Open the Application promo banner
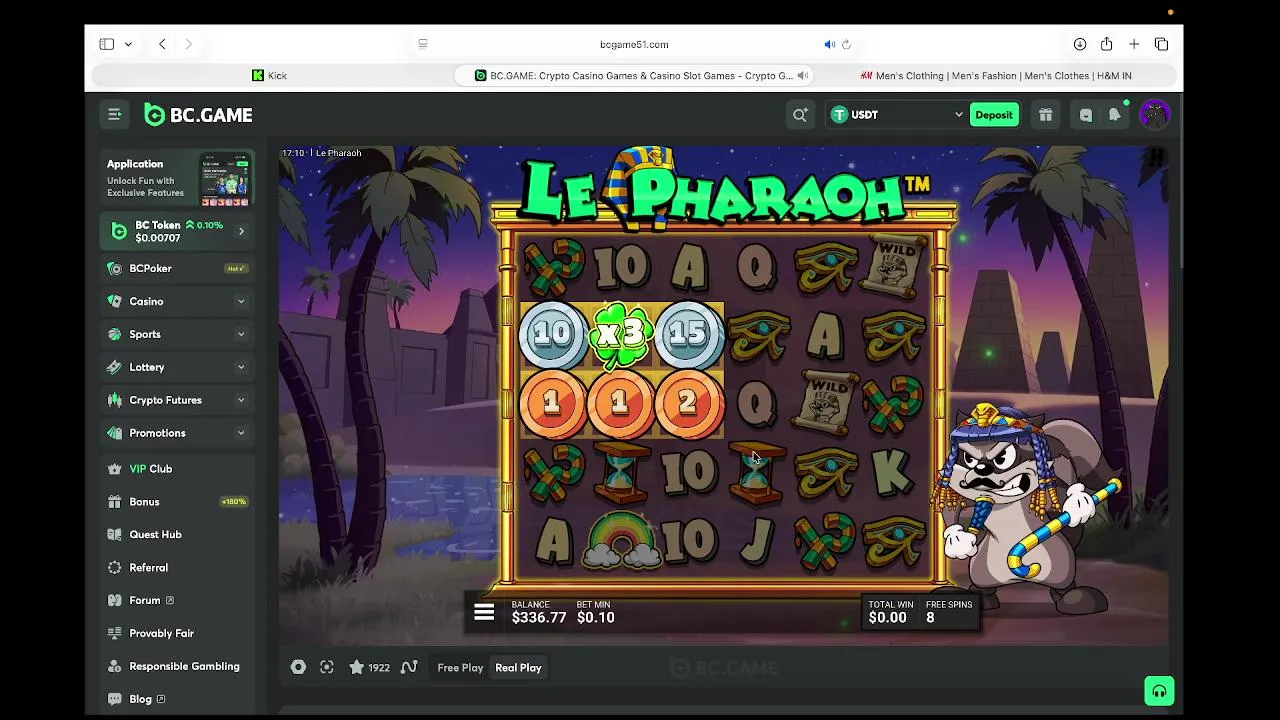This screenshot has width=1280, height=720. click(x=177, y=179)
